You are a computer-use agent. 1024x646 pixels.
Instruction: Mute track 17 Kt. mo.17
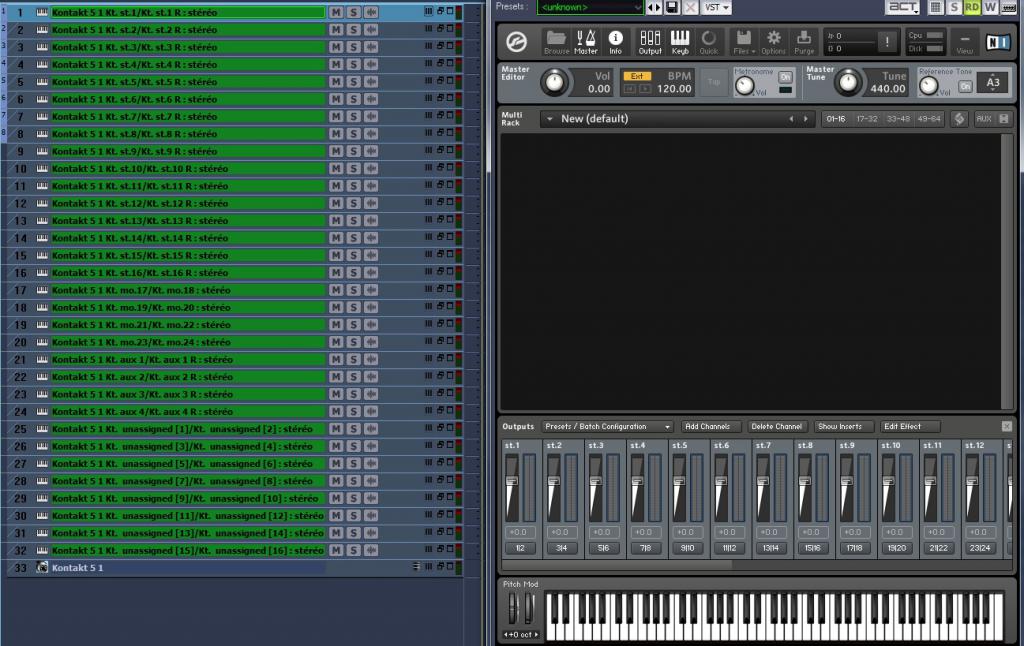[x=336, y=290]
